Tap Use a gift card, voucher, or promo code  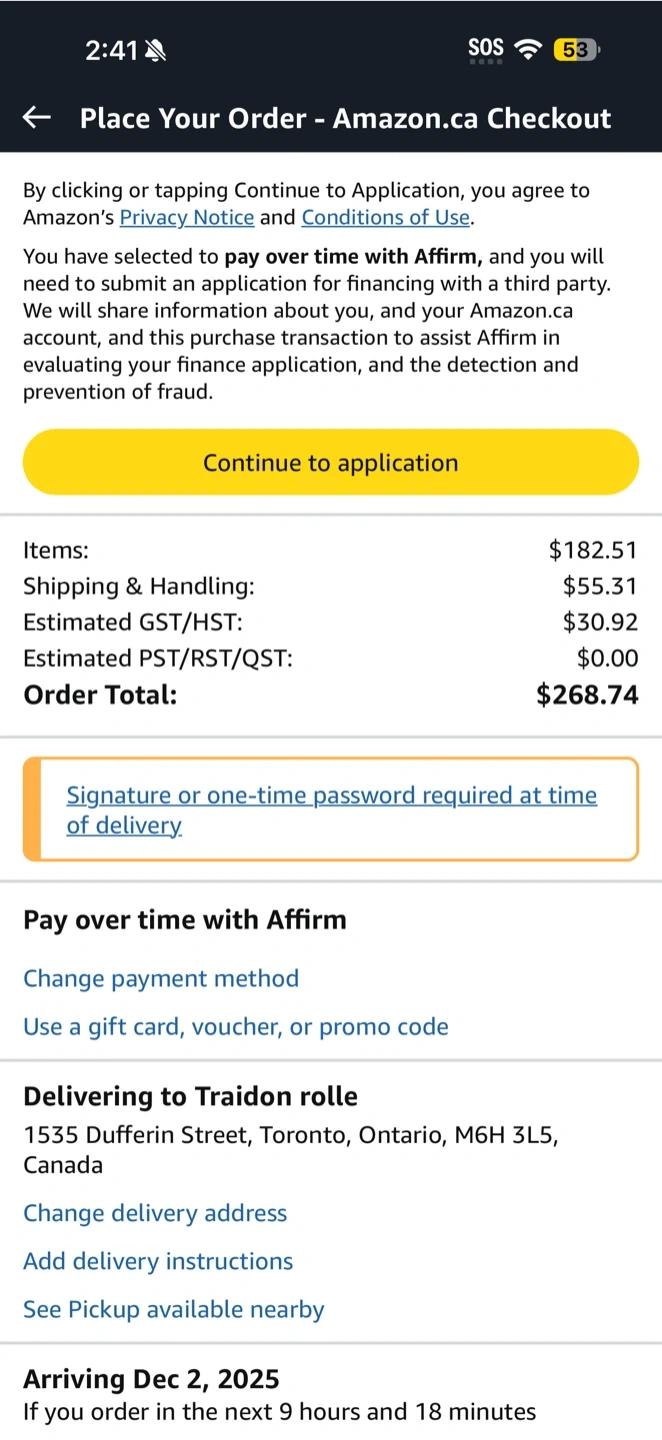click(236, 1026)
